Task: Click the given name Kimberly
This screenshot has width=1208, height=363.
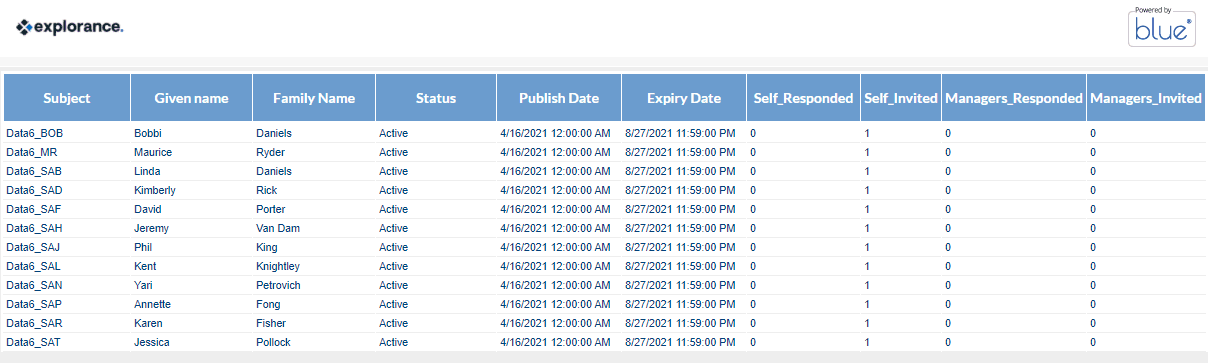Action: point(155,190)
